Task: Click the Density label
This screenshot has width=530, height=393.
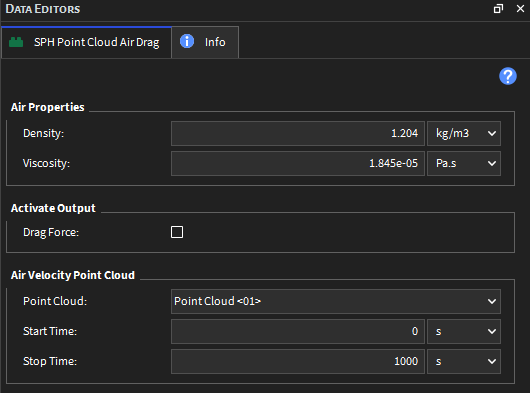Action: coord(43,133)
